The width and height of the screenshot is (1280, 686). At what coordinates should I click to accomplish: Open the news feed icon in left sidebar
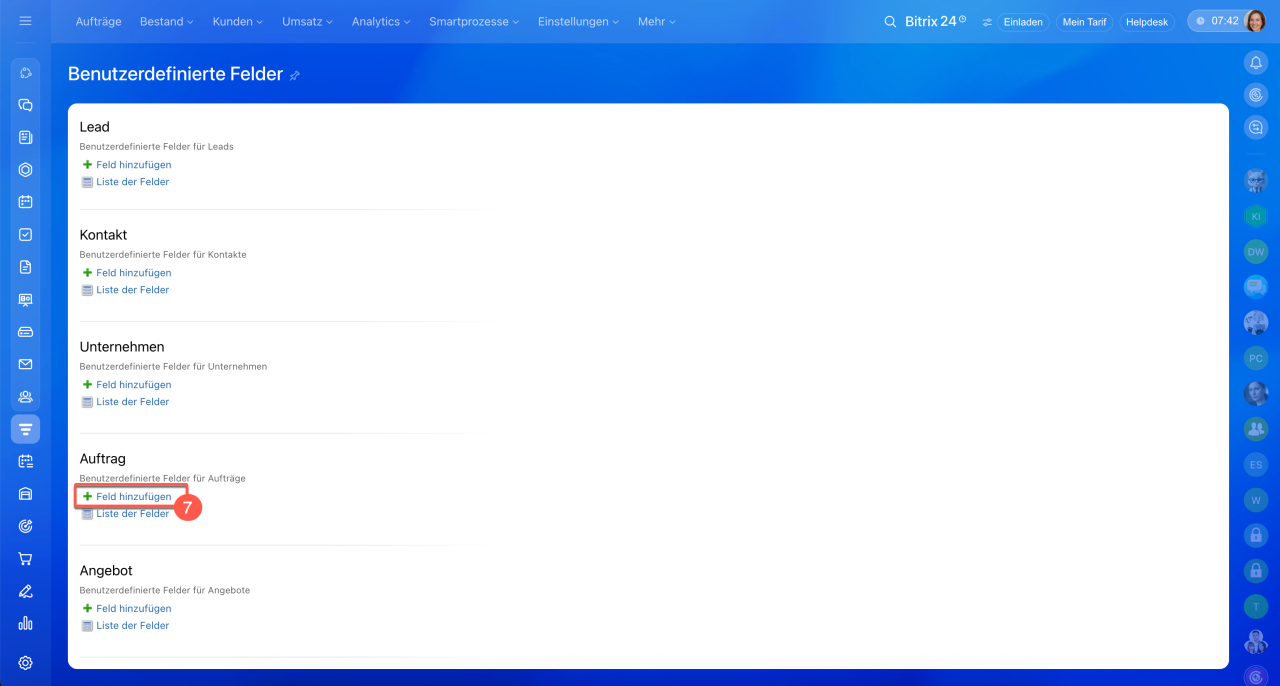pos(26,137)
